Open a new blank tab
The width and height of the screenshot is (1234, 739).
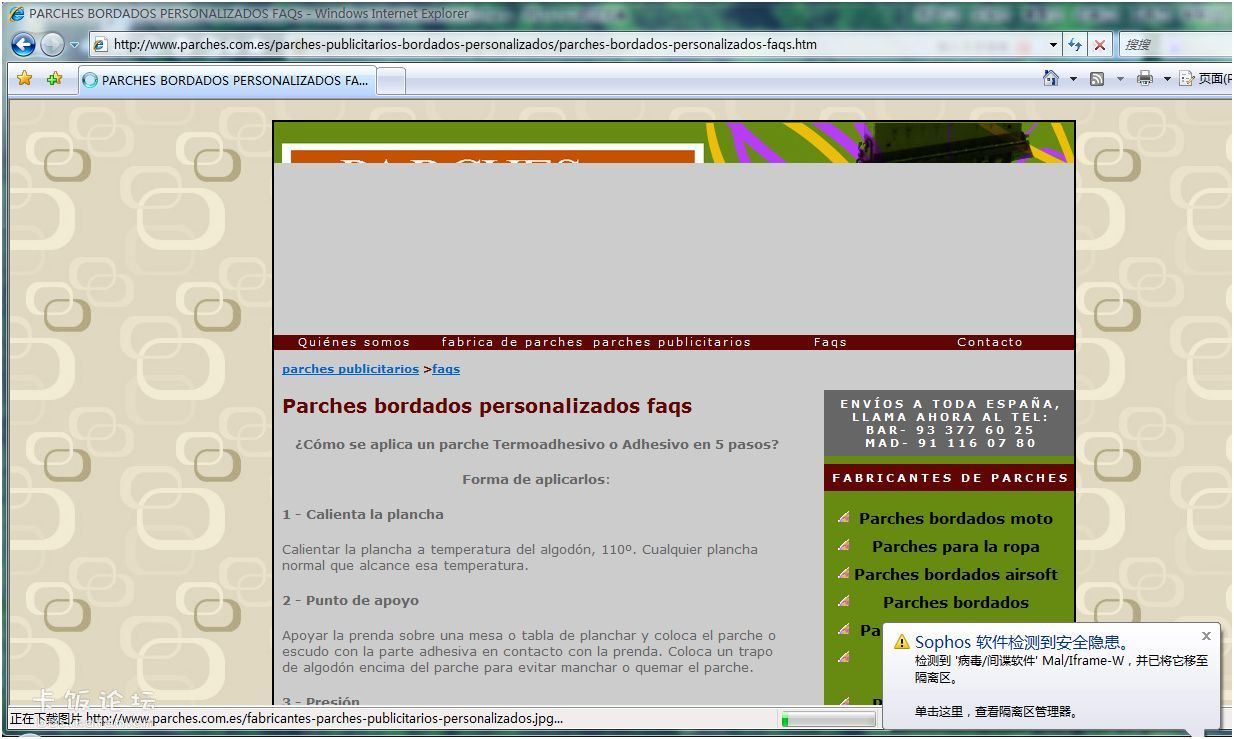pyautogui.click(x=391, y=80)
